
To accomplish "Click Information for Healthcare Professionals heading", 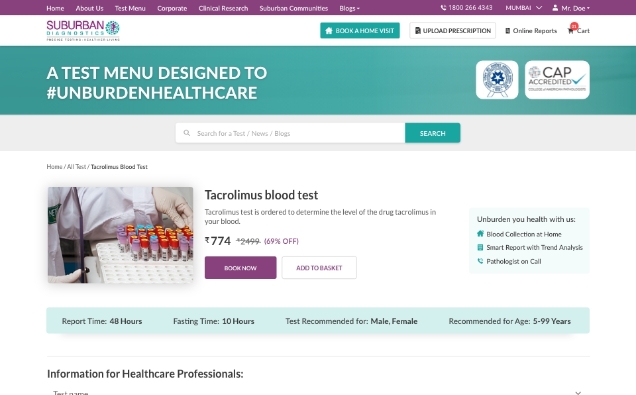I will (145, 374).
